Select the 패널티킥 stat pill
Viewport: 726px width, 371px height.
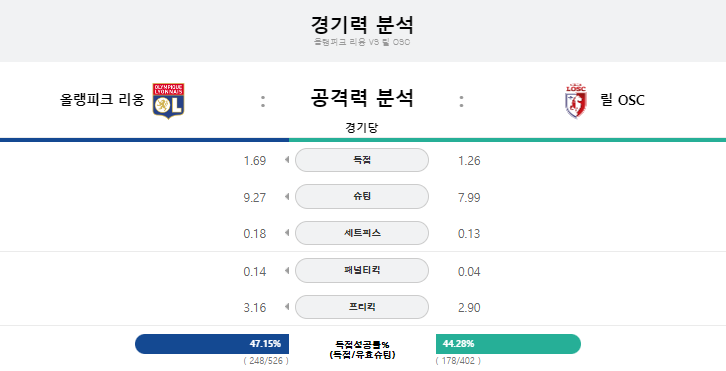362,270
